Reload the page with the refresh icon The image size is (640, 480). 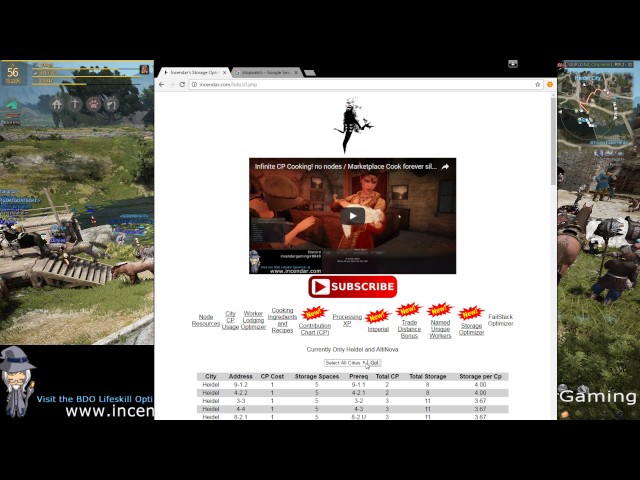(182, 85)
